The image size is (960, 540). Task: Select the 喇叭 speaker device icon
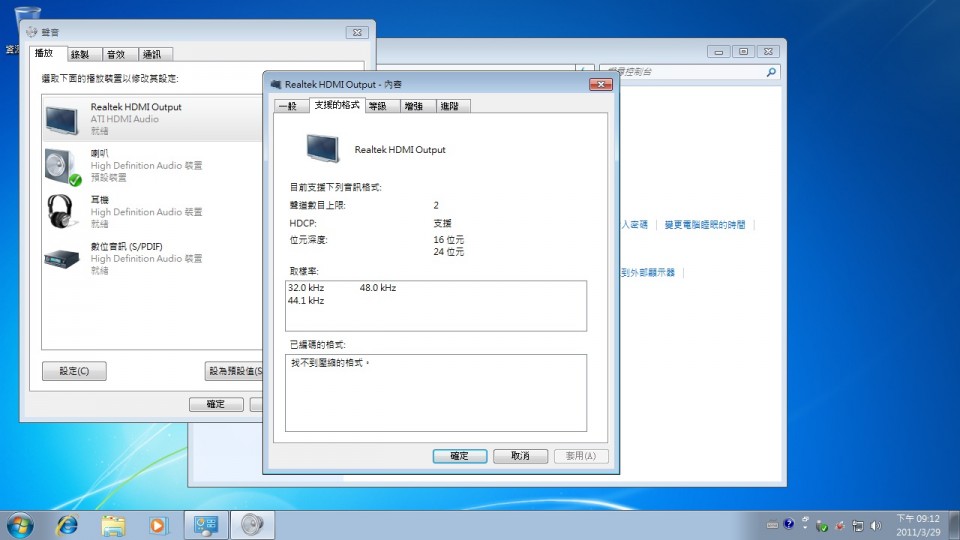(x=62, y=167)
